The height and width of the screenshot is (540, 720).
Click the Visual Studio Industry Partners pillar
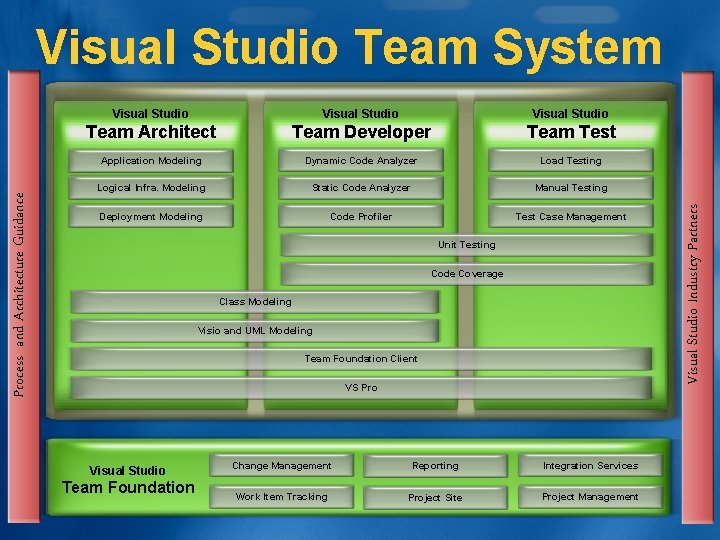coord(698,297)
